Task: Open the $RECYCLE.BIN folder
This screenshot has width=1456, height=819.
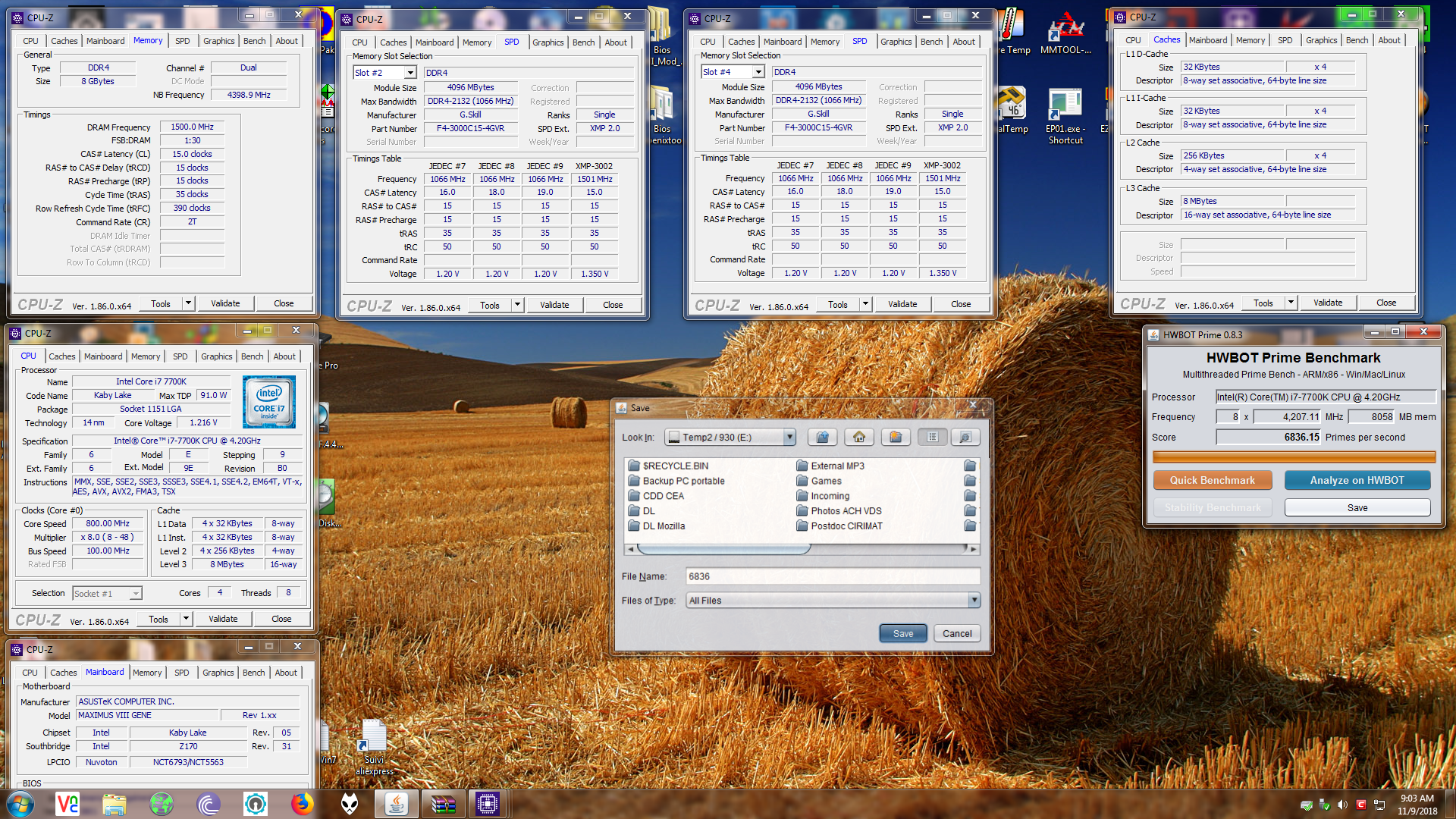Action: coord(667,466)
